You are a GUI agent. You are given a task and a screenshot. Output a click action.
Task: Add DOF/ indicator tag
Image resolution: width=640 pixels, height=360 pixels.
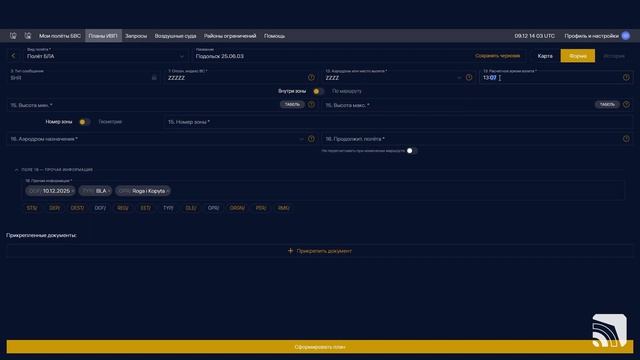[100, 208]
